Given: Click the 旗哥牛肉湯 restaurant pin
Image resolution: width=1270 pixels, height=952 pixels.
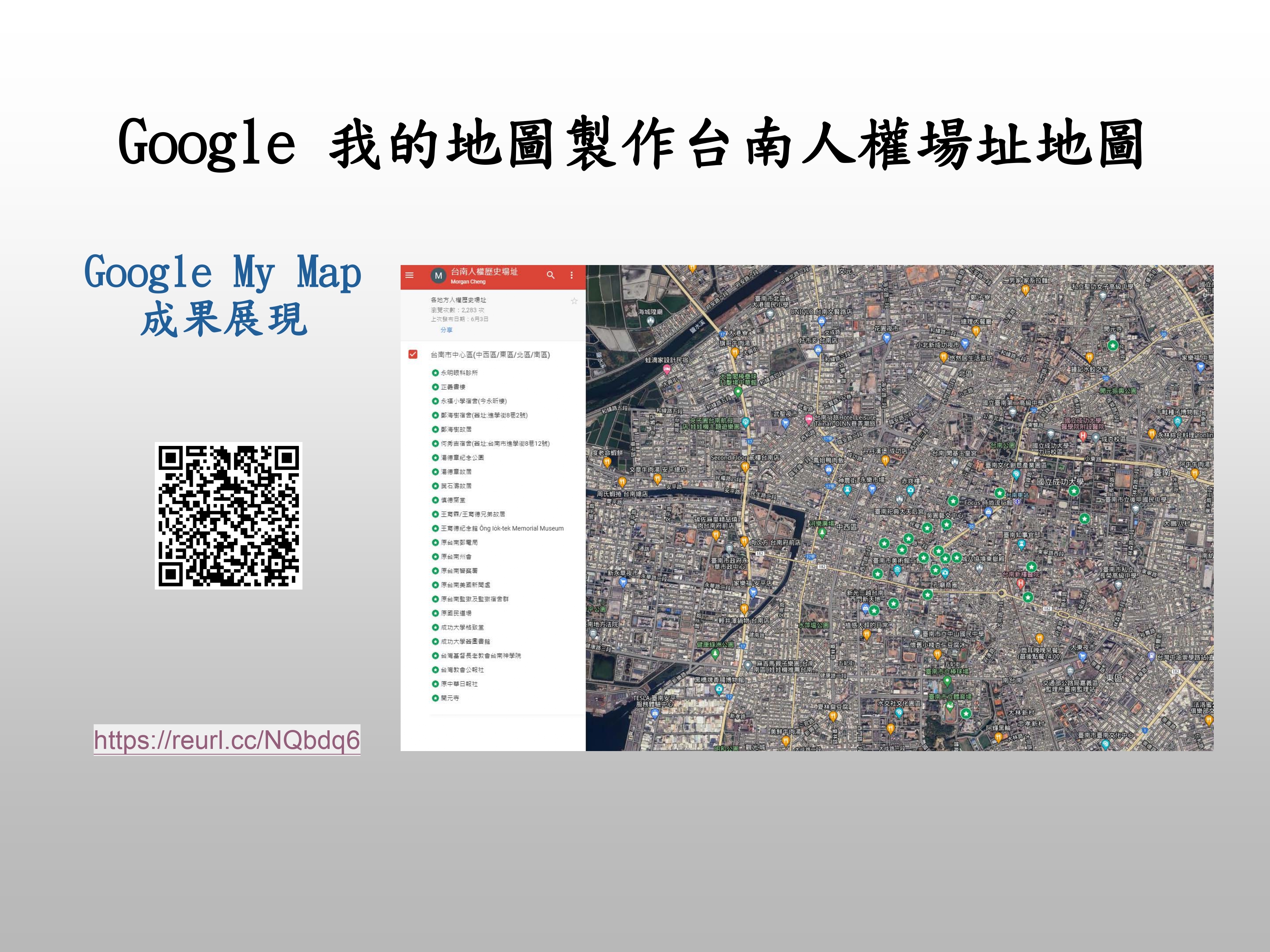Looking at the screenshot, I should [x=734, y=352].
